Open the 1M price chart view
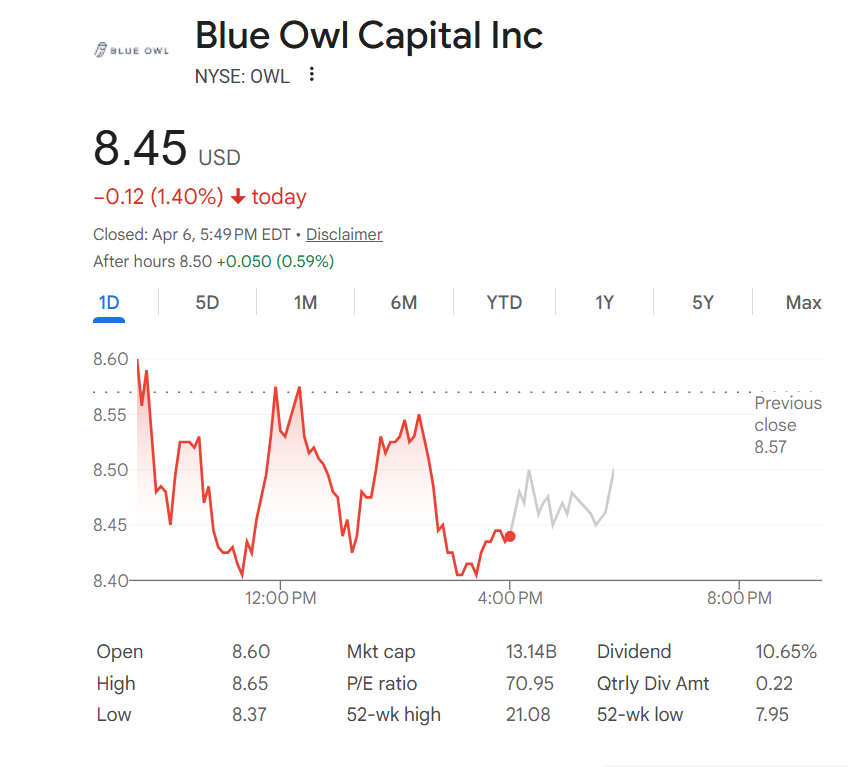 point(305,302)
